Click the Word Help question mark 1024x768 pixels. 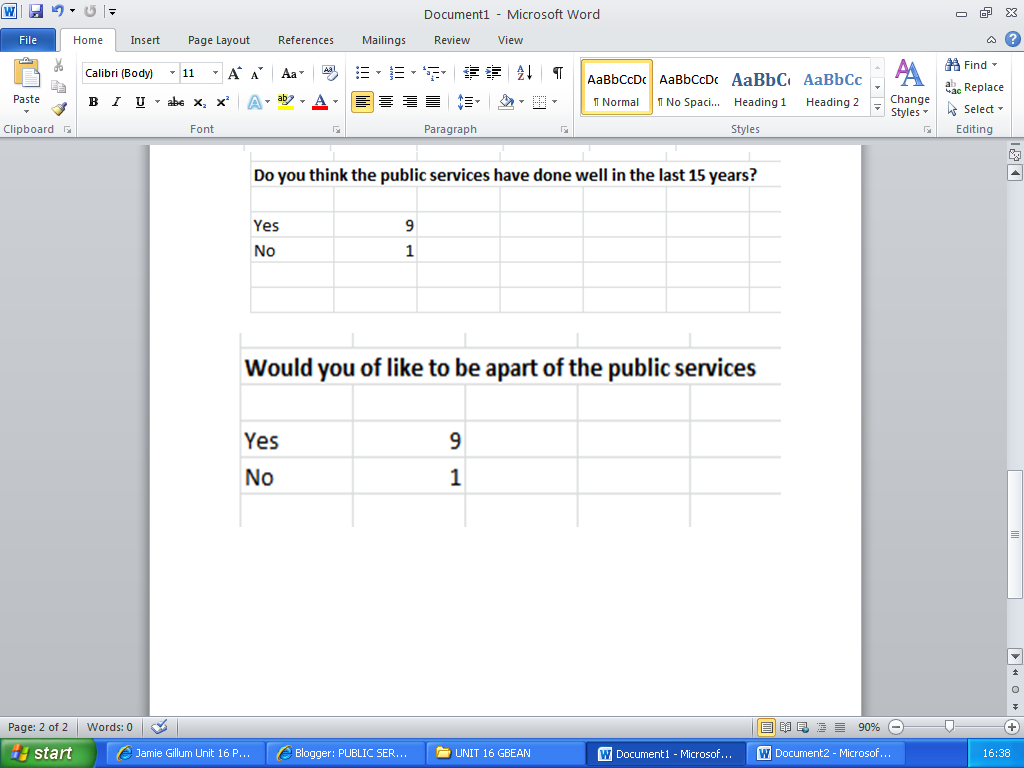[1012, 39]
